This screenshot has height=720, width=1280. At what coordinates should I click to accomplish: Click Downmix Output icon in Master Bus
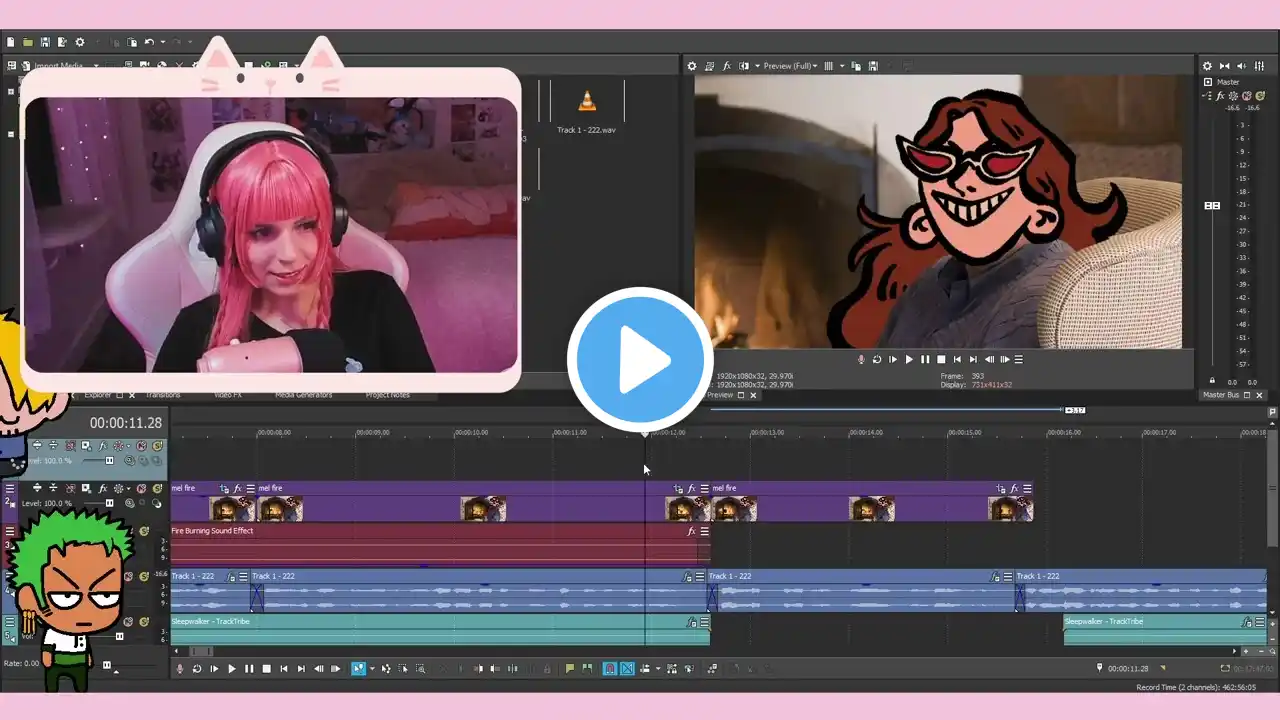point(1225,66)
